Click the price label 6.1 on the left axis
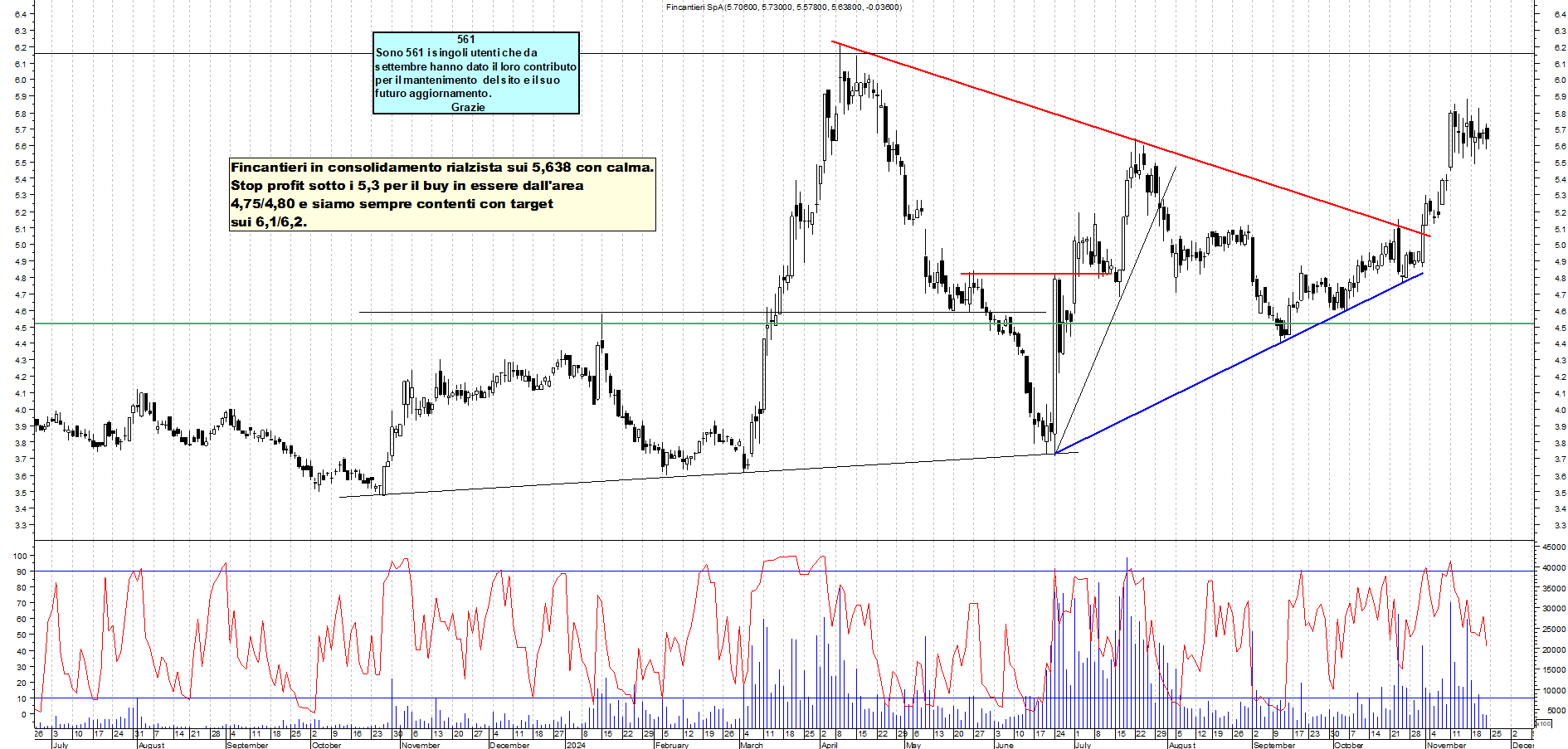This screenshot has height=749, width=1568. click(x=20, y=64)
